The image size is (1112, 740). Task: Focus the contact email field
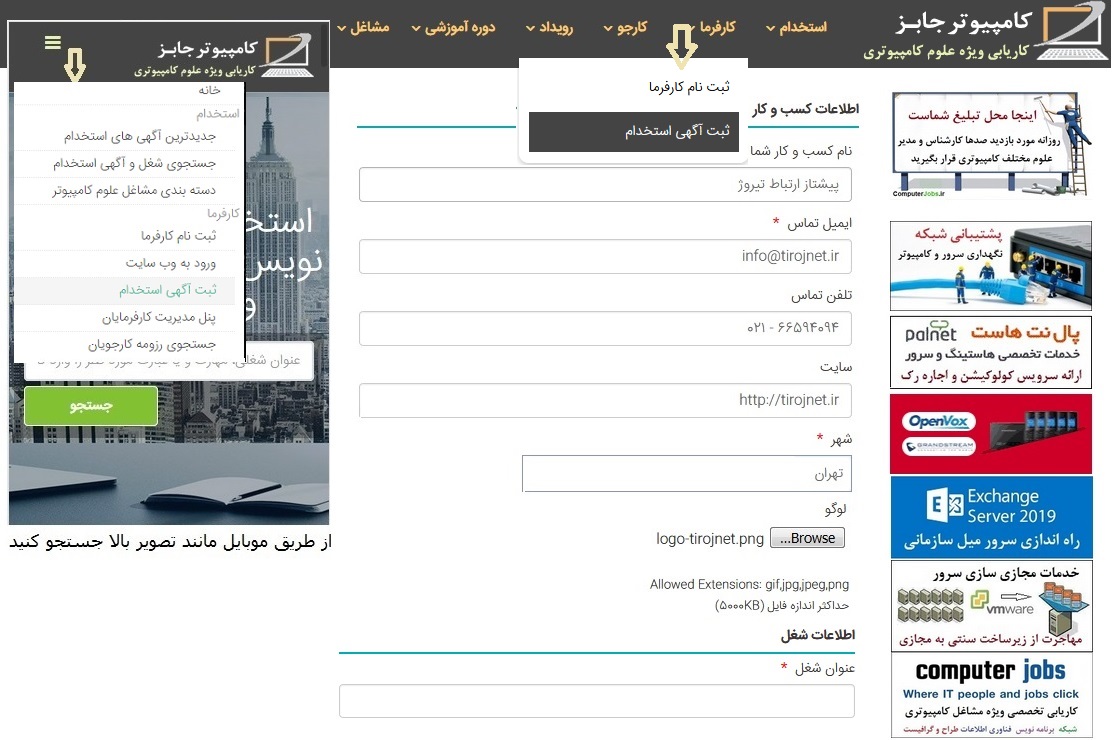pos(605,256)
